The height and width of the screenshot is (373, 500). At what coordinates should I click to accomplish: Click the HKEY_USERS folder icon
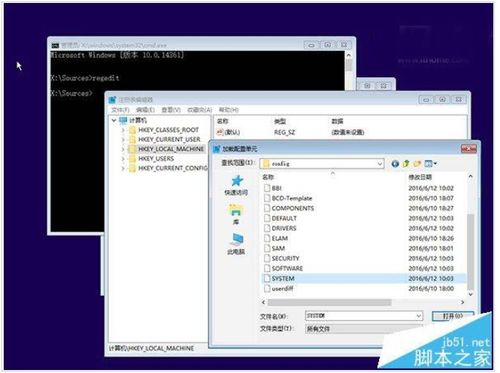tap(133, 159)
